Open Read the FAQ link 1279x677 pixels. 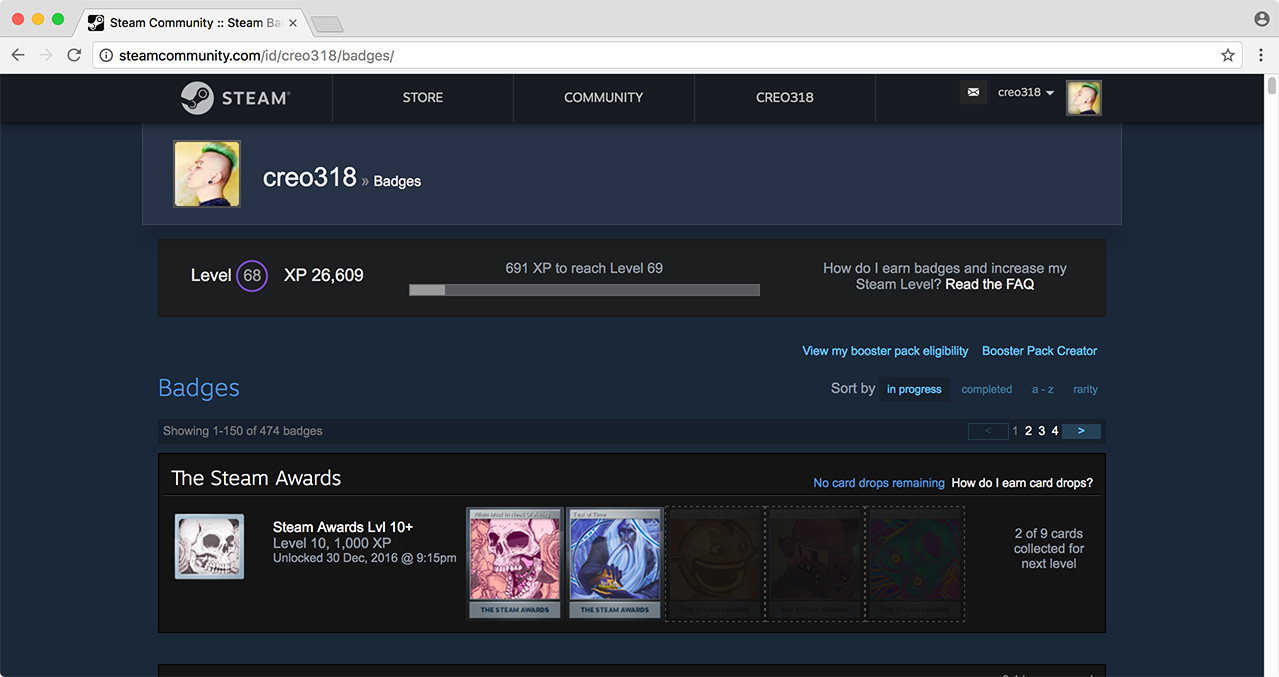990,285
